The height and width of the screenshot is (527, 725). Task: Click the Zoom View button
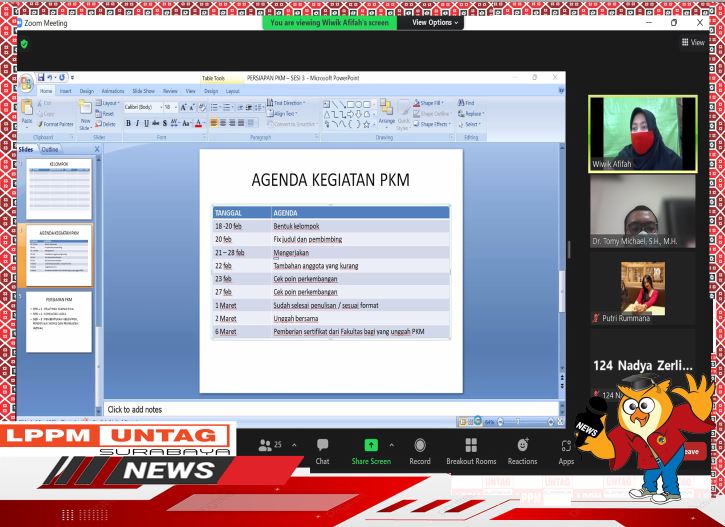pyautogui.click(x=693, y=42)
